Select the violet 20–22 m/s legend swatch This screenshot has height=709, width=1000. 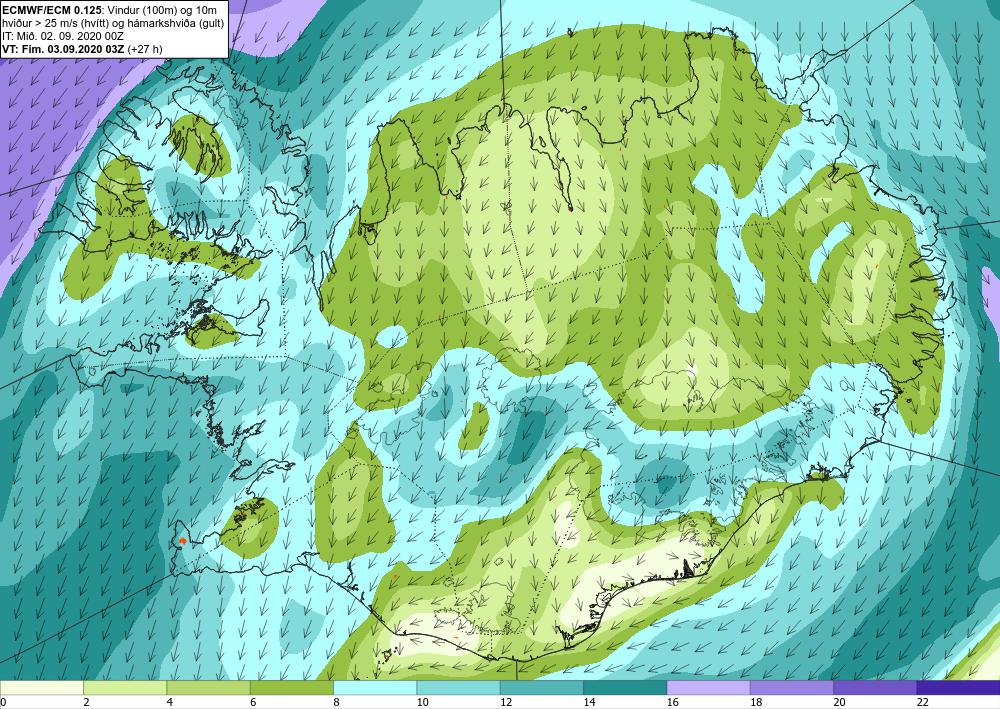[875, 688]
